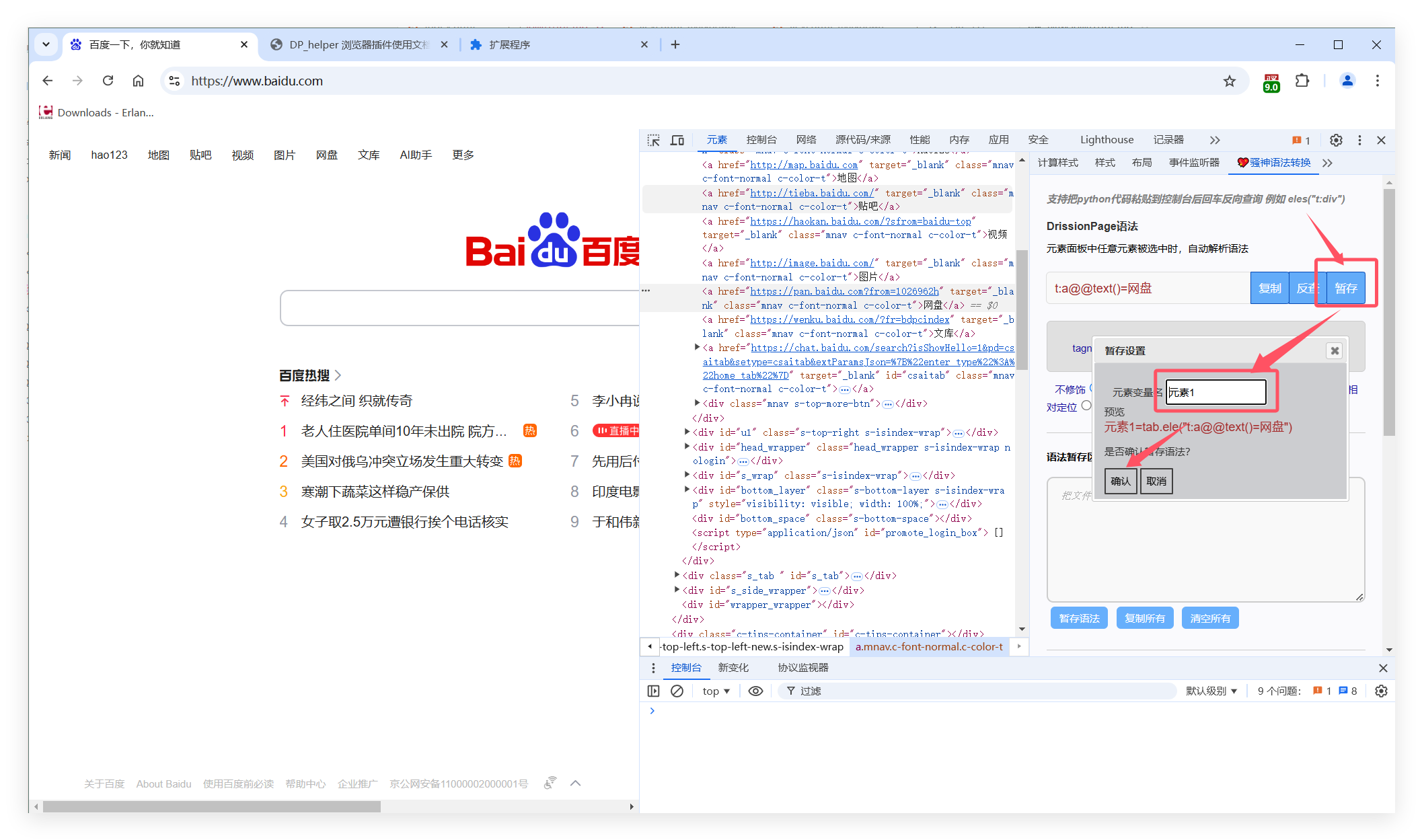Show more sidebar pane tabs
Viewport: 1422px width, 840px height.
click(x=1327, y=163)
